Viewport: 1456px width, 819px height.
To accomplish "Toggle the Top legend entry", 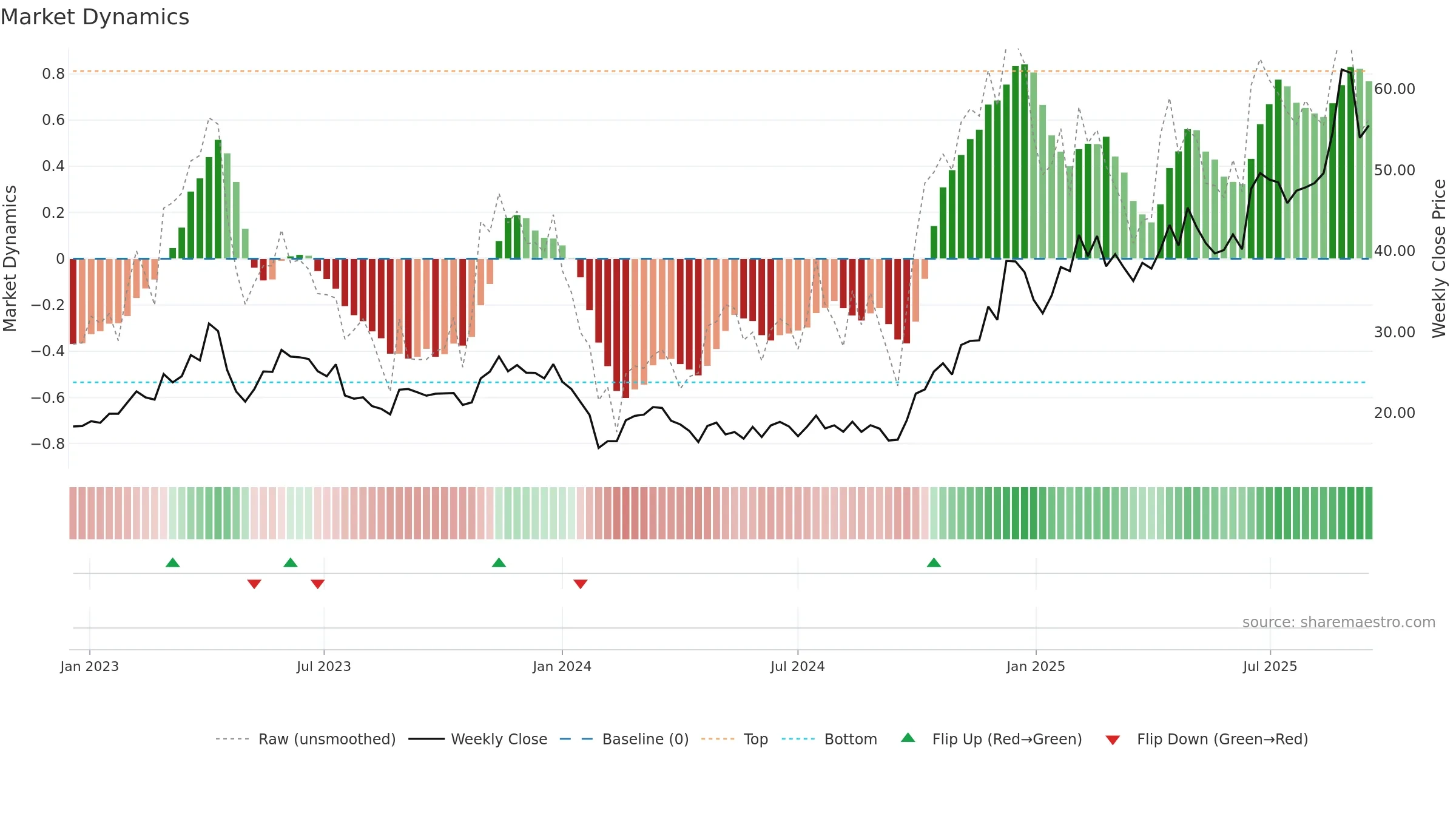I will point(734,739).
